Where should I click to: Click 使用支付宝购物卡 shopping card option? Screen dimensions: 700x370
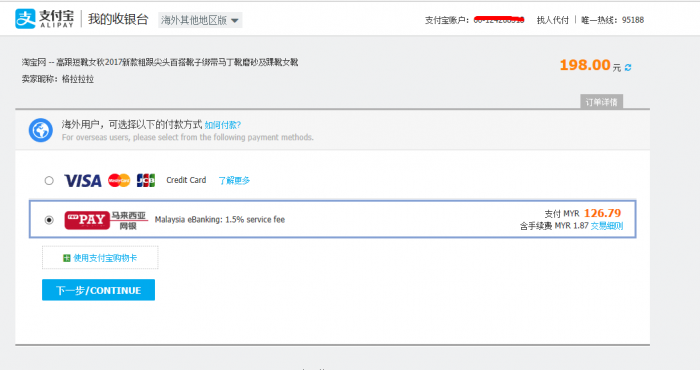100,258
